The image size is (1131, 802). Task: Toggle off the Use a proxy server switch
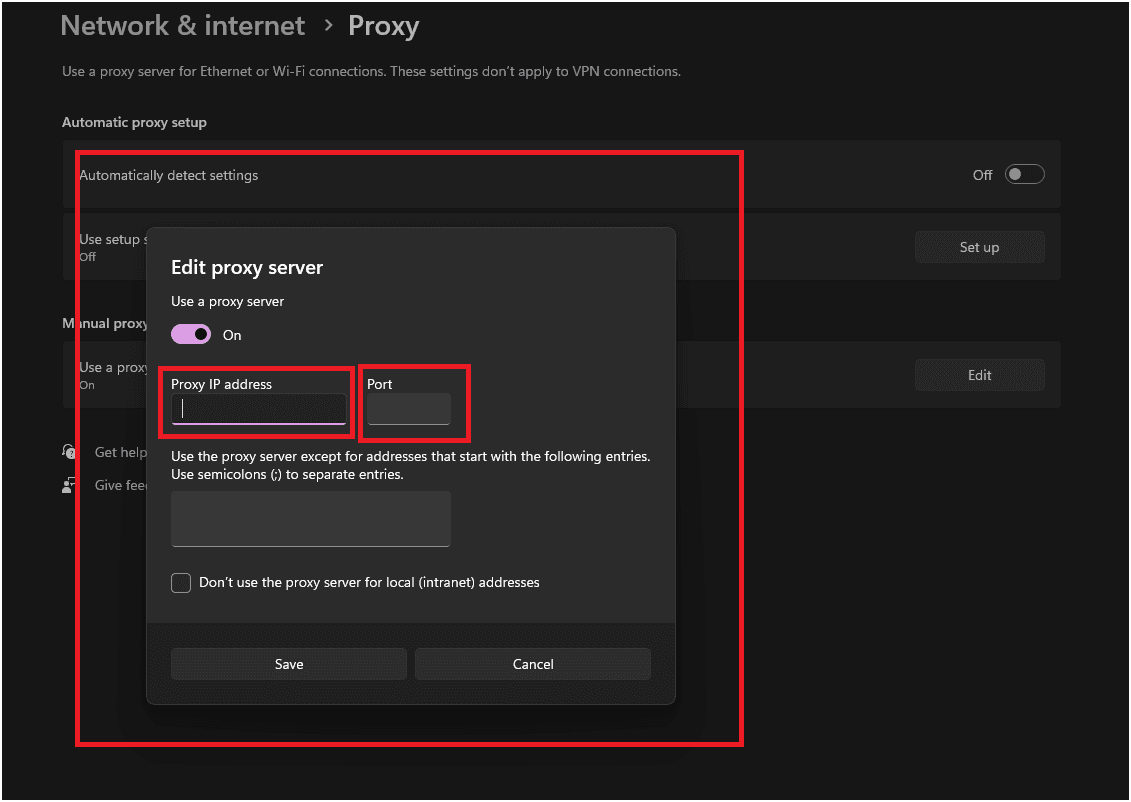click(x=190, y=333)
